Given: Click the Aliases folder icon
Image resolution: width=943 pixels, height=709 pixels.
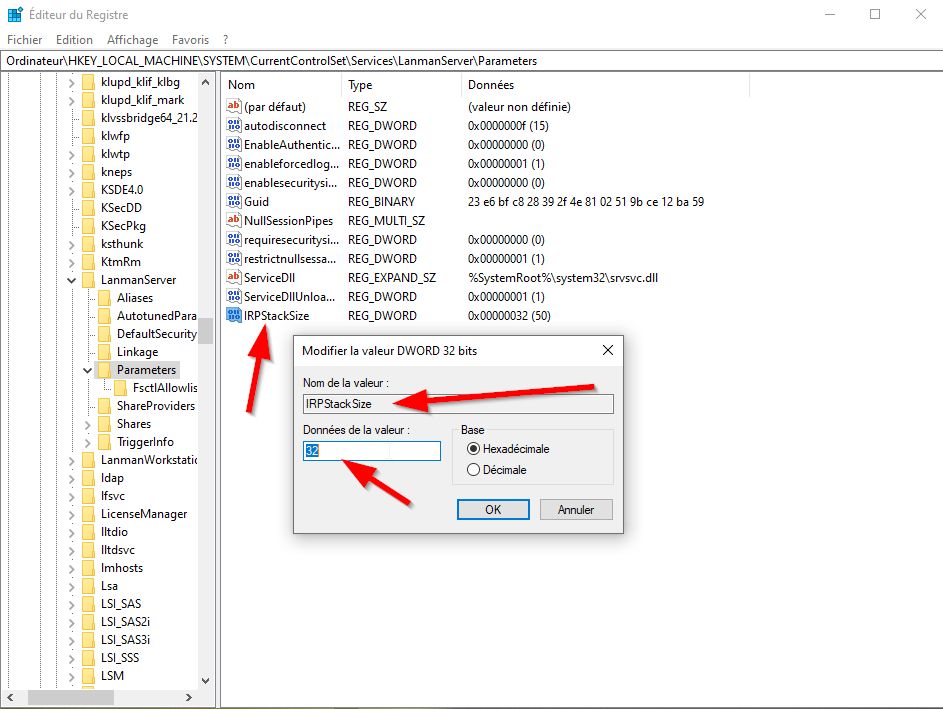Looking at the screenshot, I should [x=104, y=298].
